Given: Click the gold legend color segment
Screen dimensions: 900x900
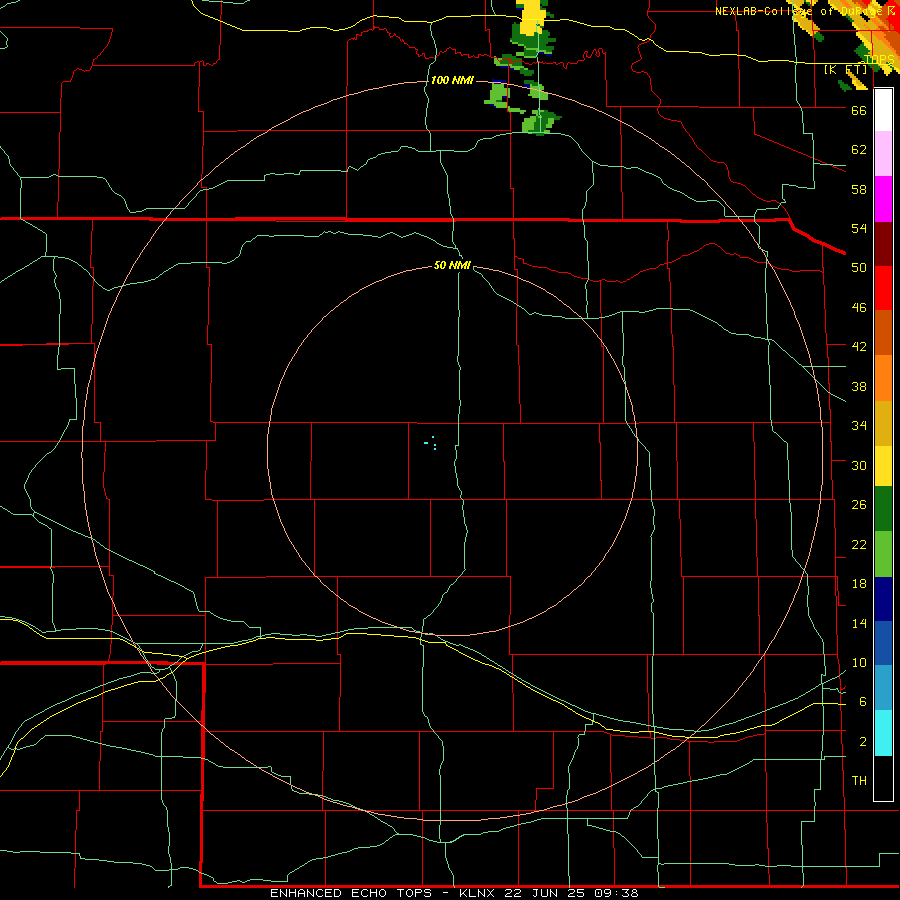Looking at the screenshot, I should click(883, 423).
